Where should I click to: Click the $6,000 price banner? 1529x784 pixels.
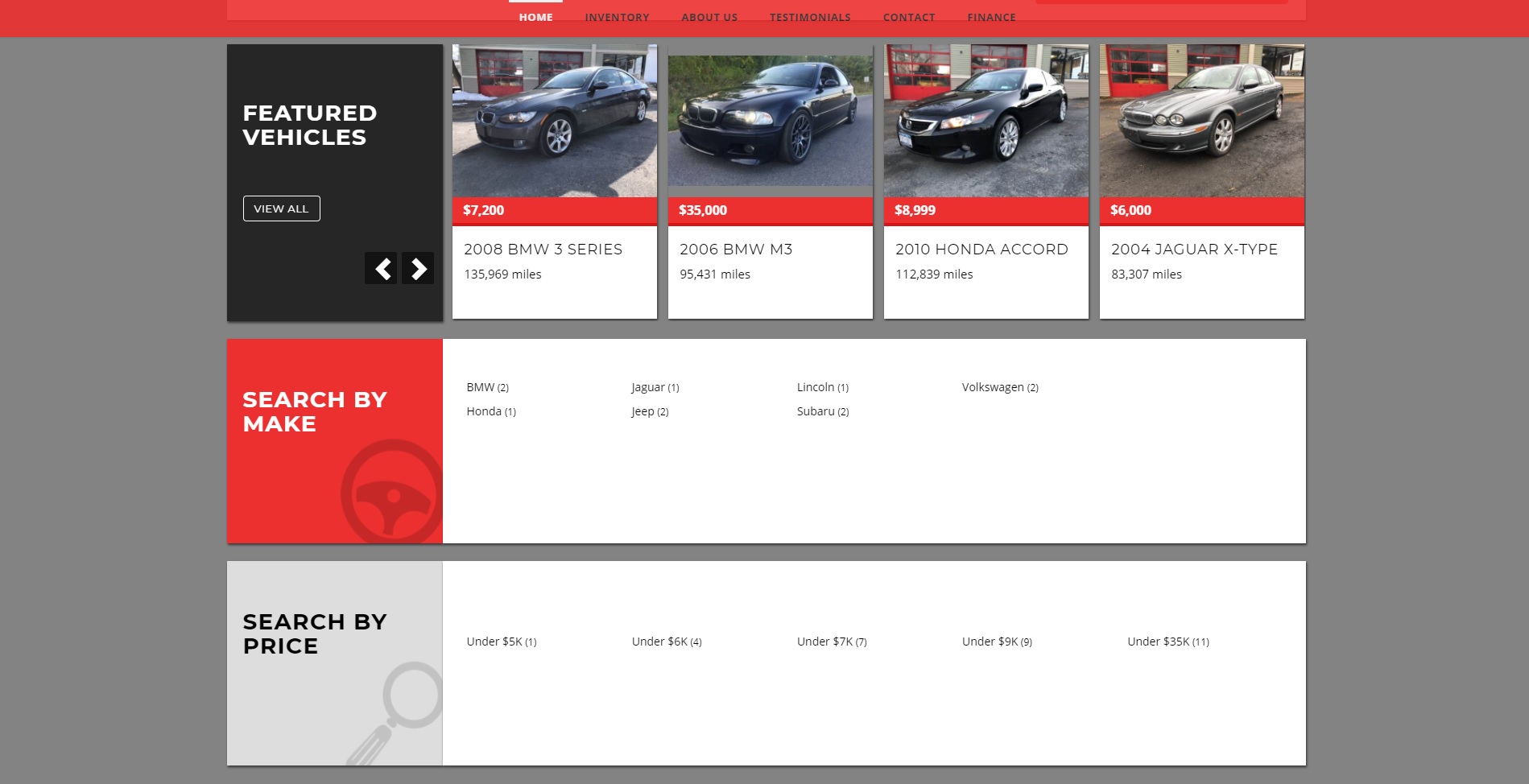coord(1202,211)
